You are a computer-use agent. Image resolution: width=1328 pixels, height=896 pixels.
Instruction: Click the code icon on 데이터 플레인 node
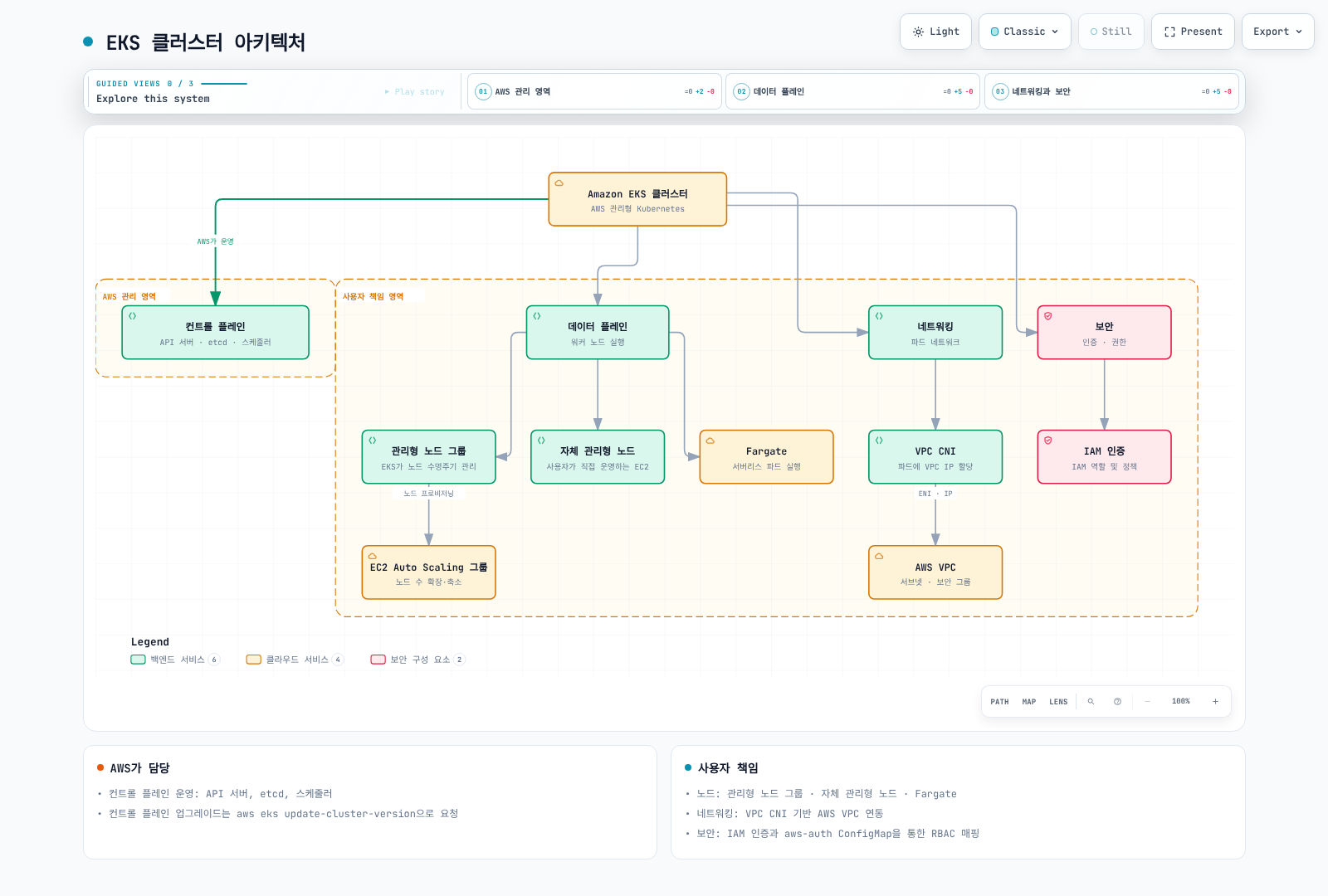click(x=537, y=316)
